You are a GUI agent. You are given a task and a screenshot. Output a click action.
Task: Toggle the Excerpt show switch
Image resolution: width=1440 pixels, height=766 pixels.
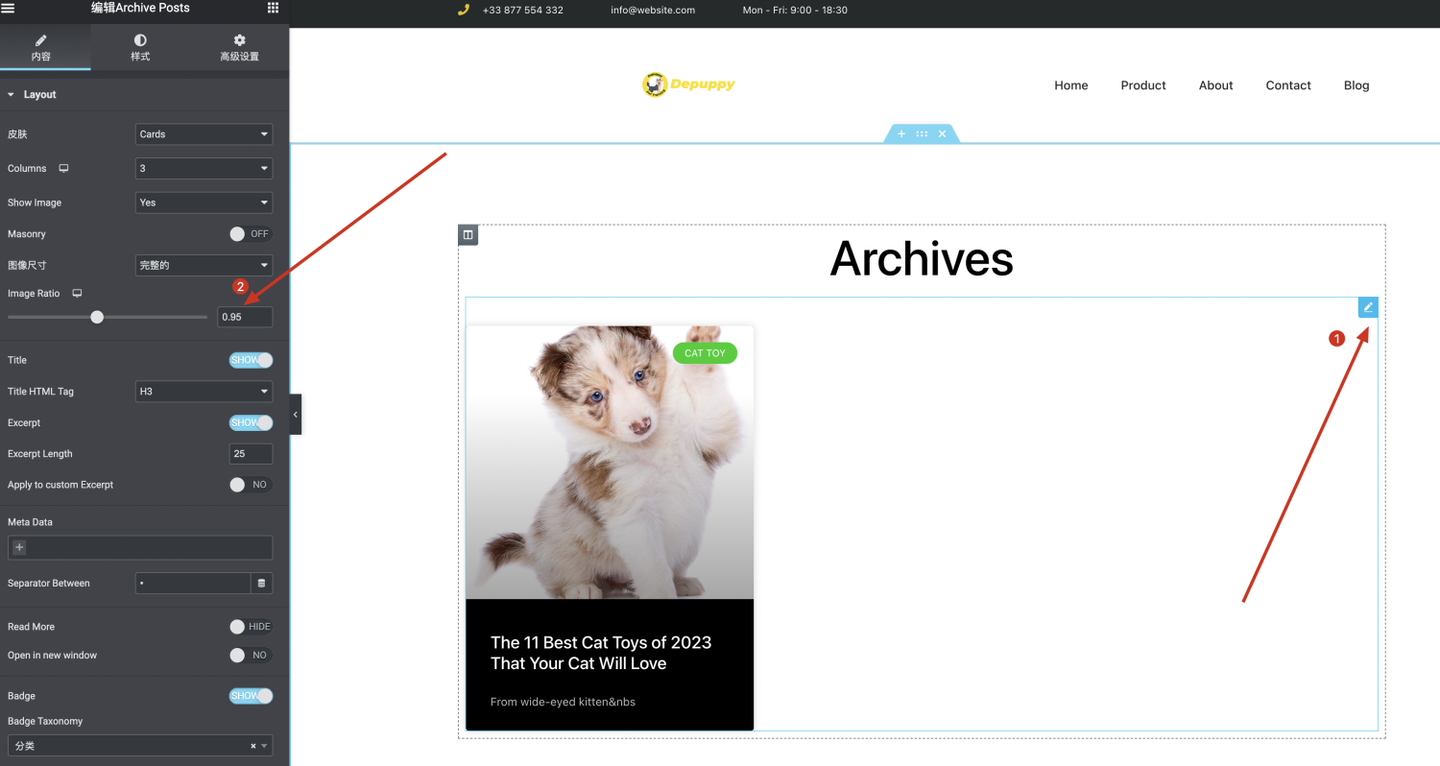coord(250,423)
